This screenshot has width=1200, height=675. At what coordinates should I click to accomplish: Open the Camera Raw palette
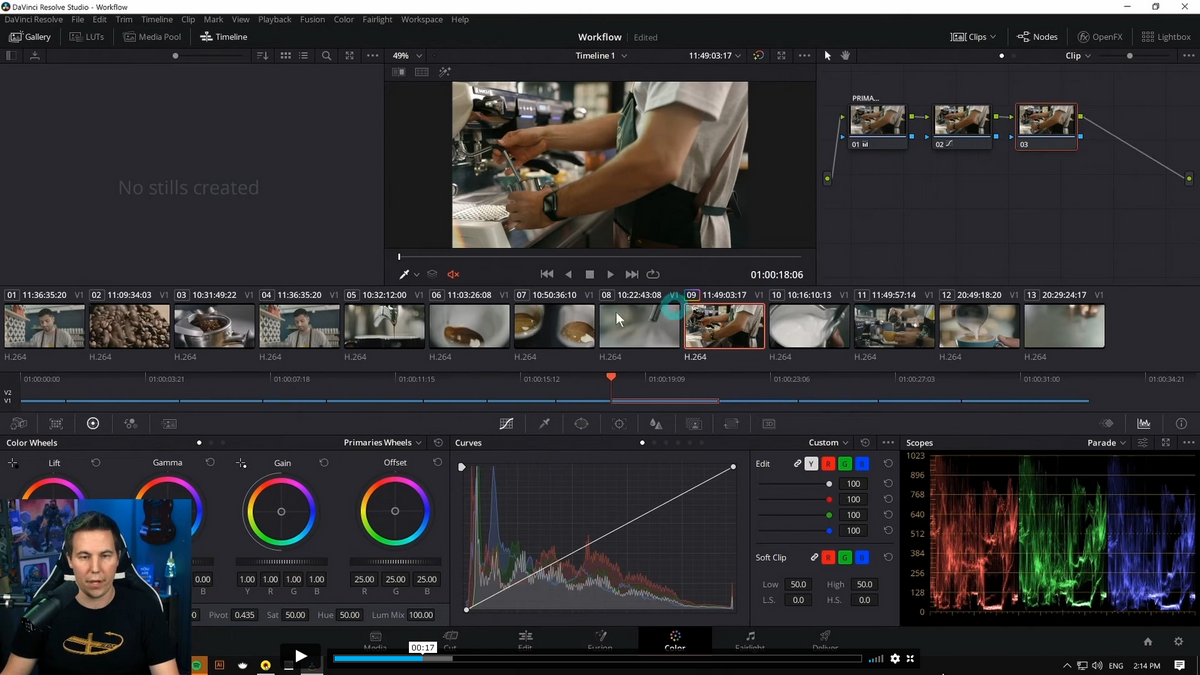[x=18, y=424]
